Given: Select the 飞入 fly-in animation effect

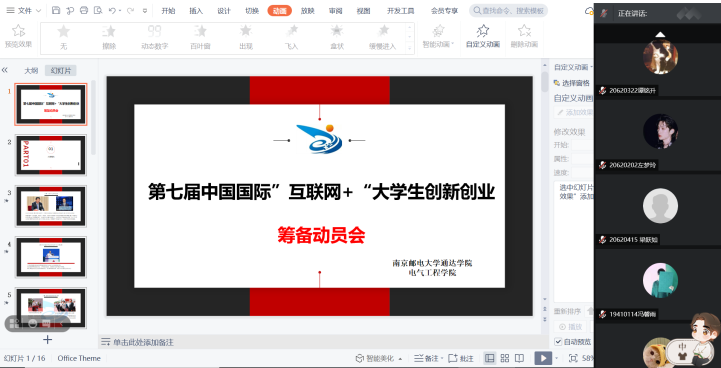Looking at the screenshot, I should pyautogui.click(x=291, y=37).
